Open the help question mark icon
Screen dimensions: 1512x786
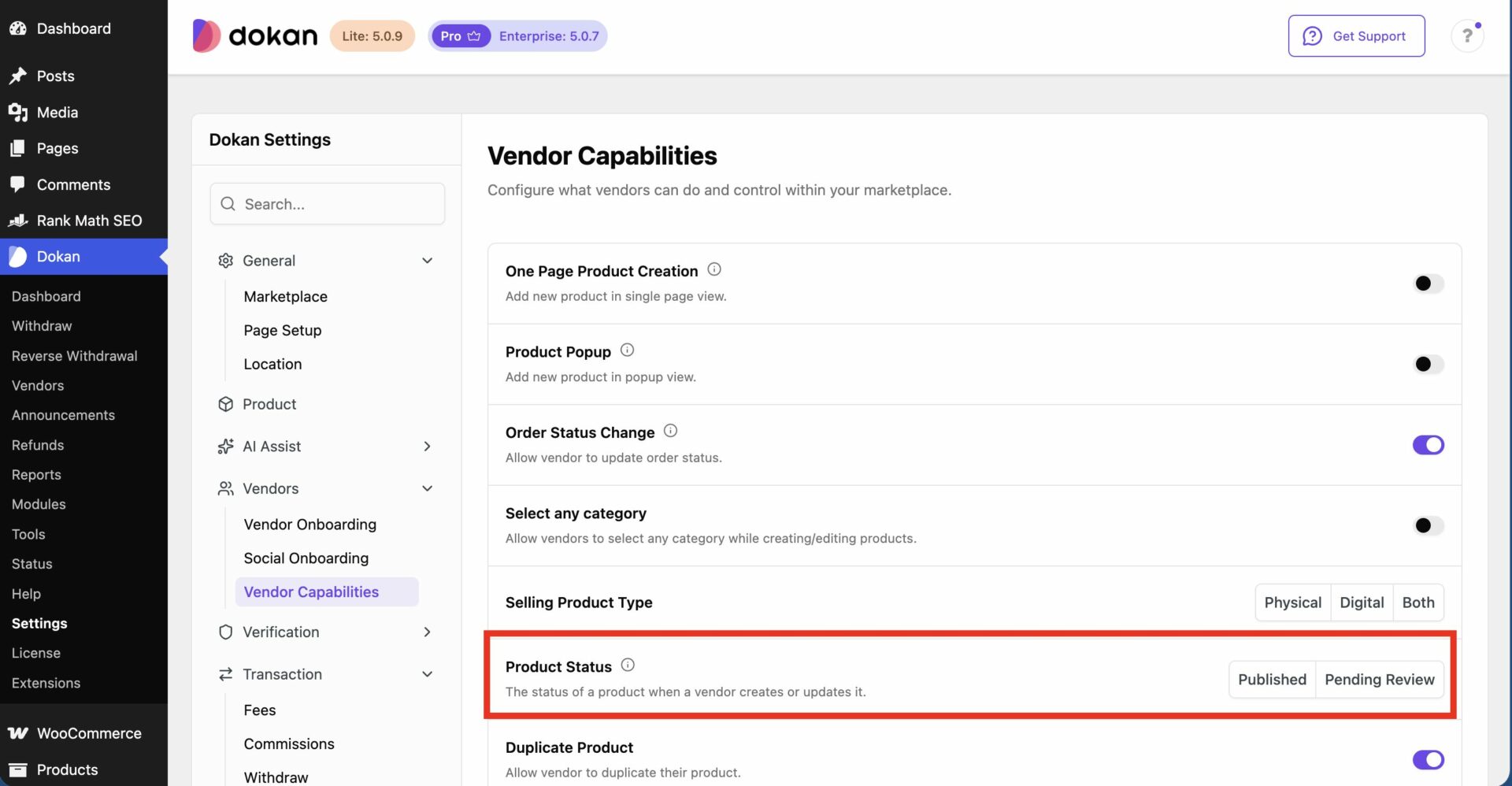coord(1467,36)
